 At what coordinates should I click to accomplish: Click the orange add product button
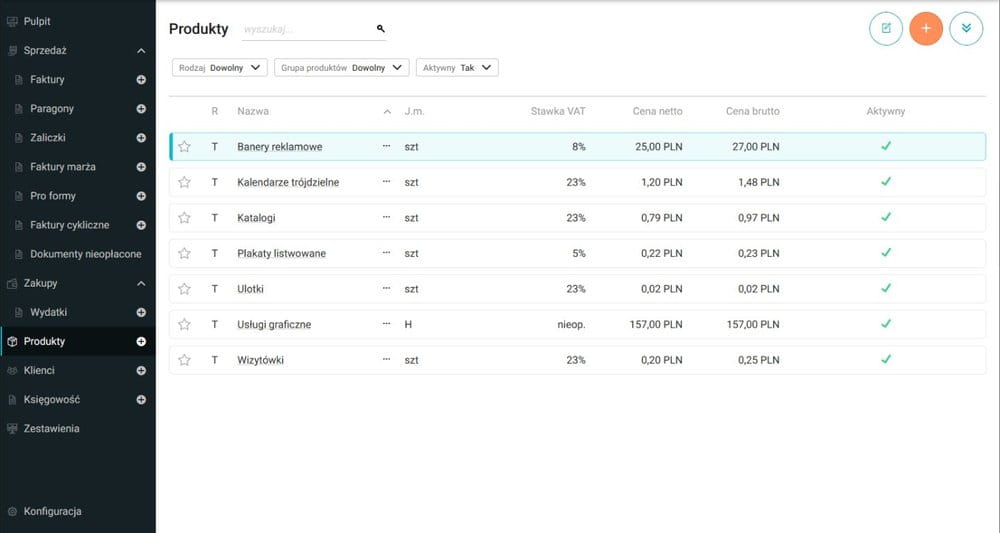[925, 28]
